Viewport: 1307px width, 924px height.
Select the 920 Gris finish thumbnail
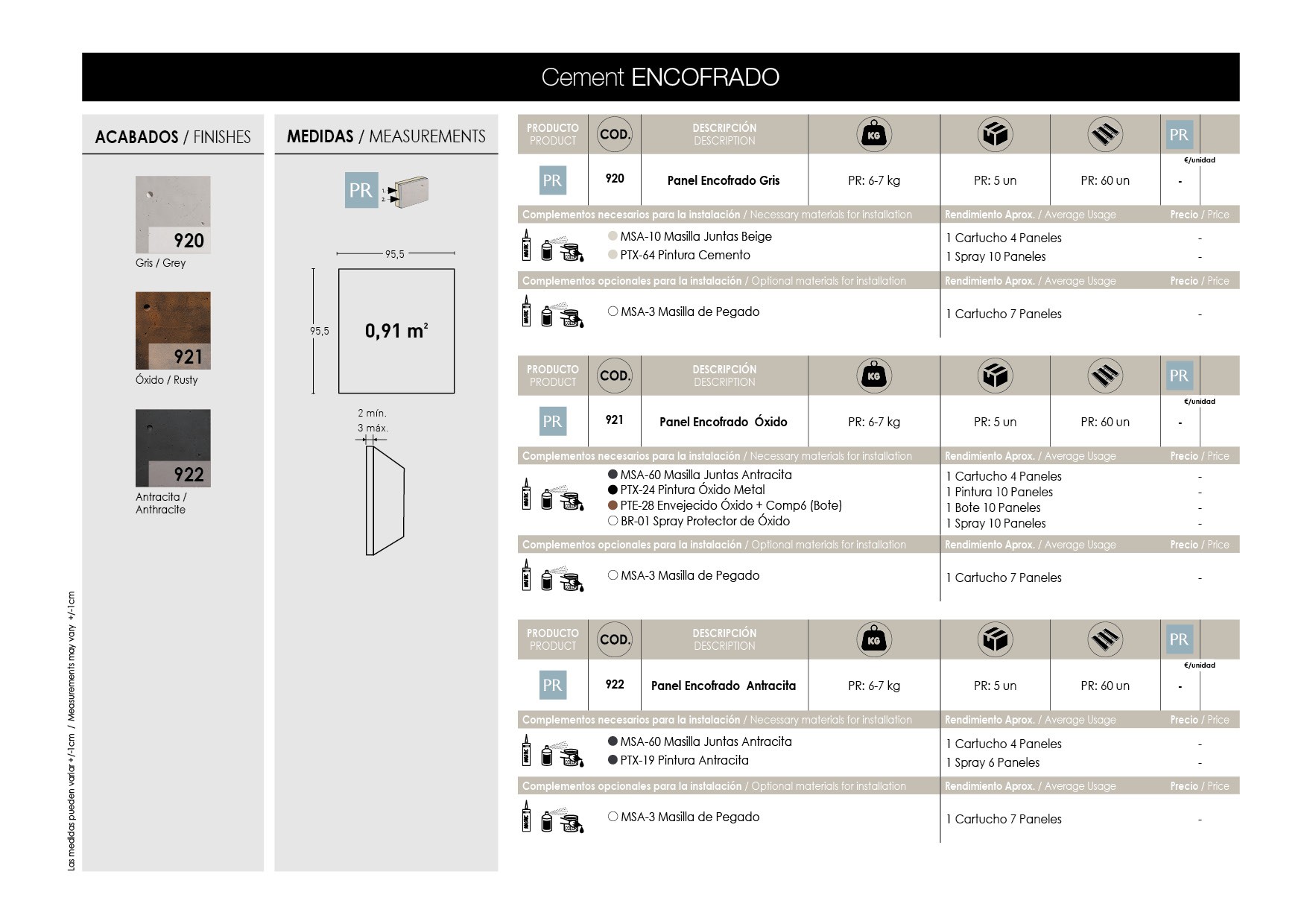coord(173,215)
